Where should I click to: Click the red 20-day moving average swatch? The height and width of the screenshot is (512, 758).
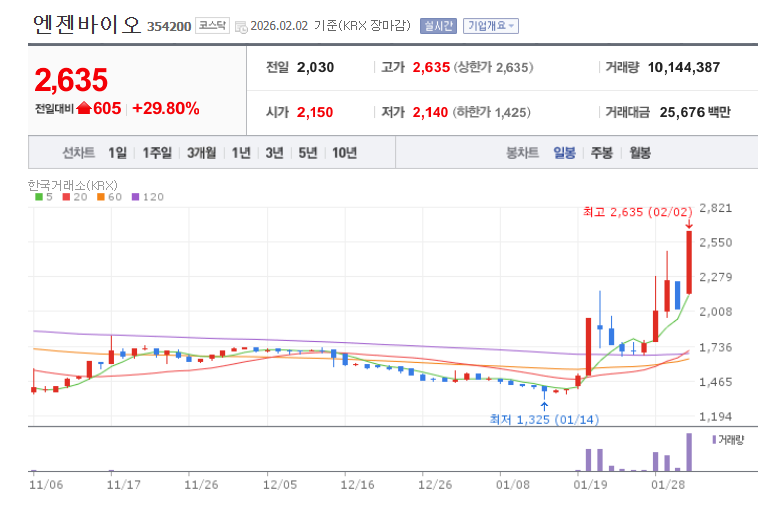[66, 197]
